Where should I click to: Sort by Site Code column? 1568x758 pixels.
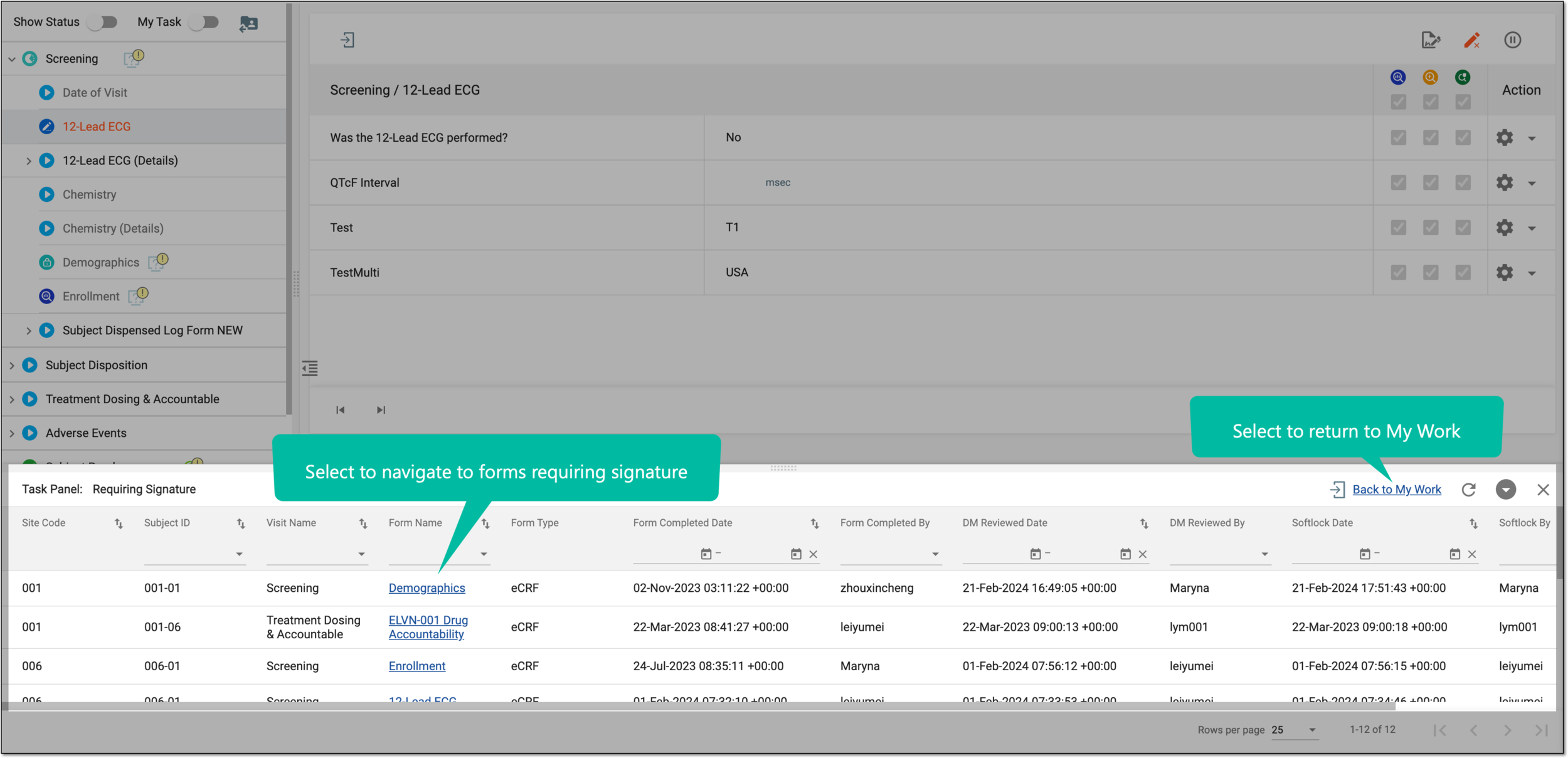tap(119, 524)
